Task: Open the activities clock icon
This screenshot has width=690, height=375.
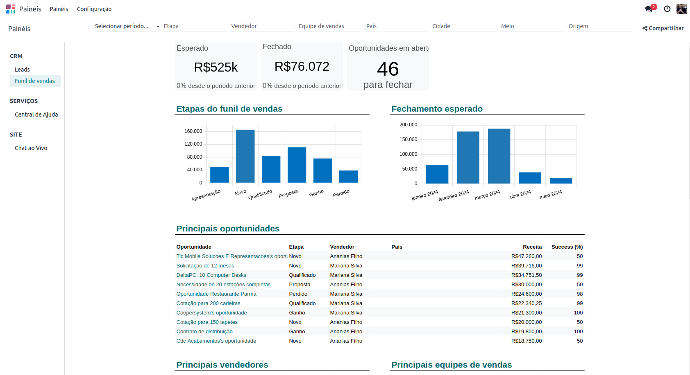Action: click(667, 9)
